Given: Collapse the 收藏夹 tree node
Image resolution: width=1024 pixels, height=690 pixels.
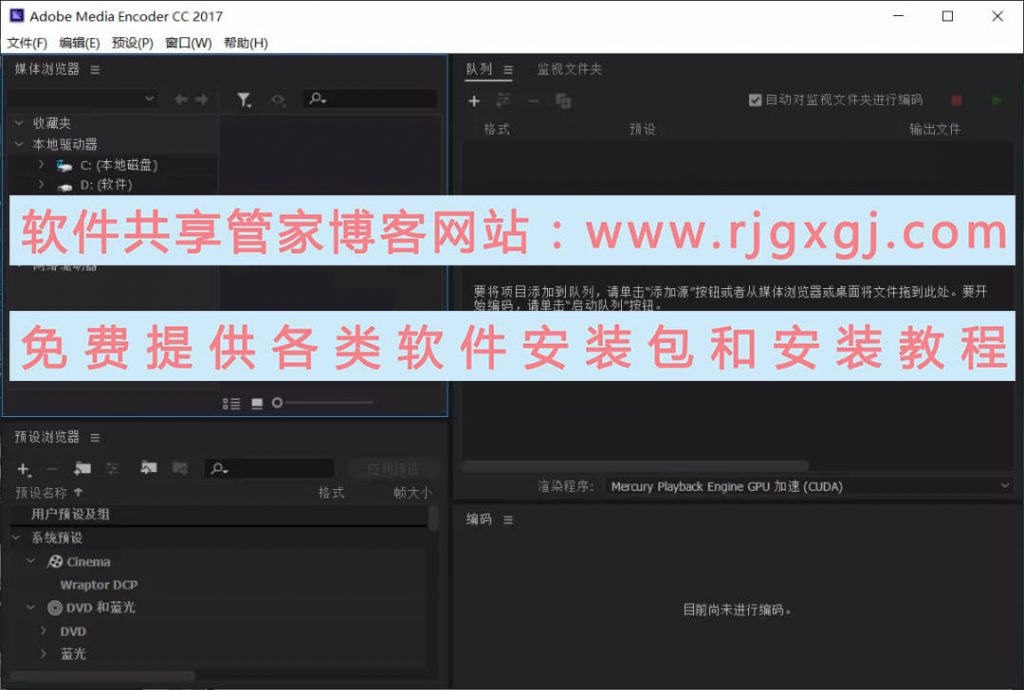Looking at the screenshot, I should (x=19, y=123).
